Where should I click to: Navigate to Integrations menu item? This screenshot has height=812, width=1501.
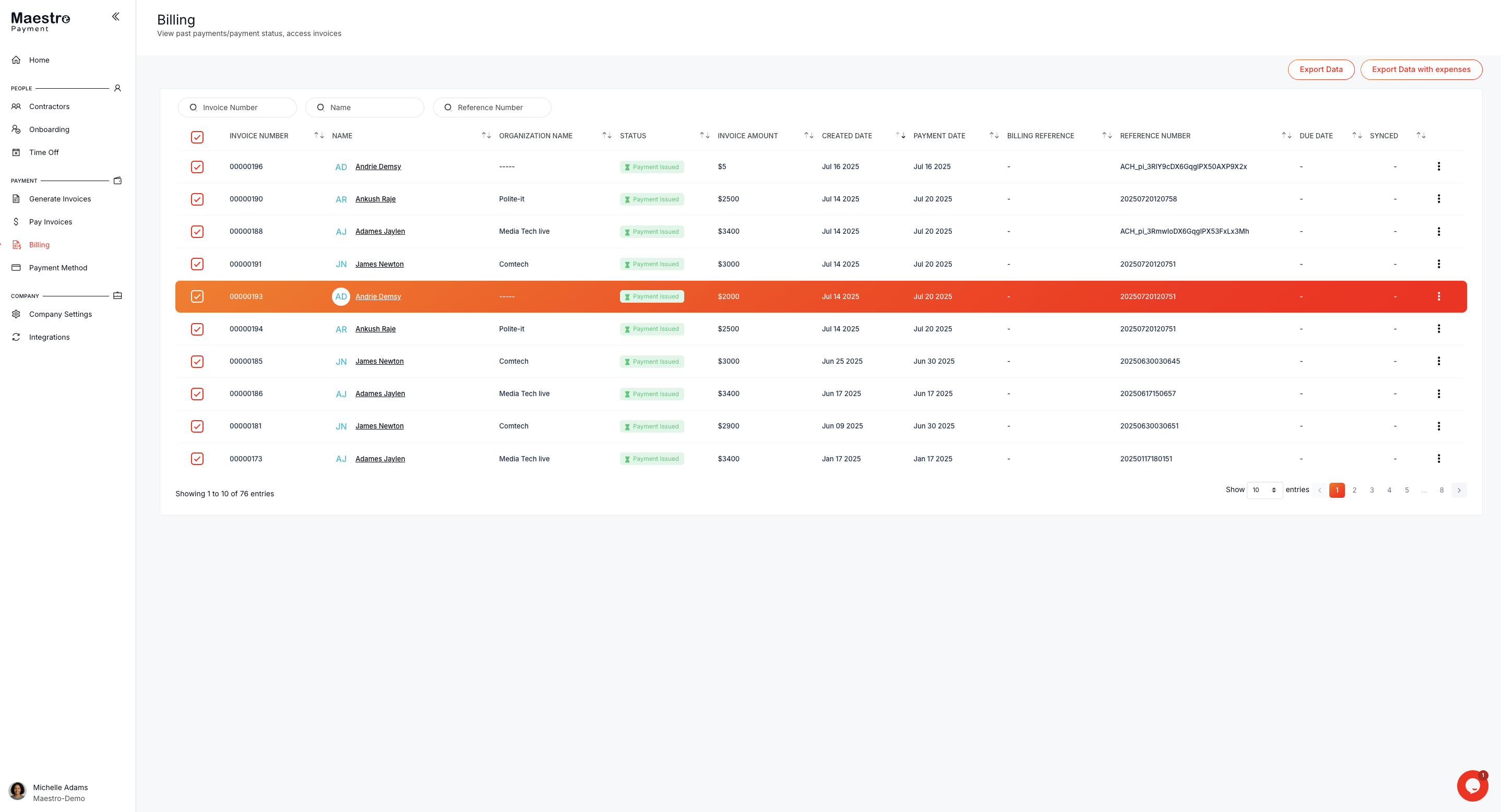pos(49,337)
